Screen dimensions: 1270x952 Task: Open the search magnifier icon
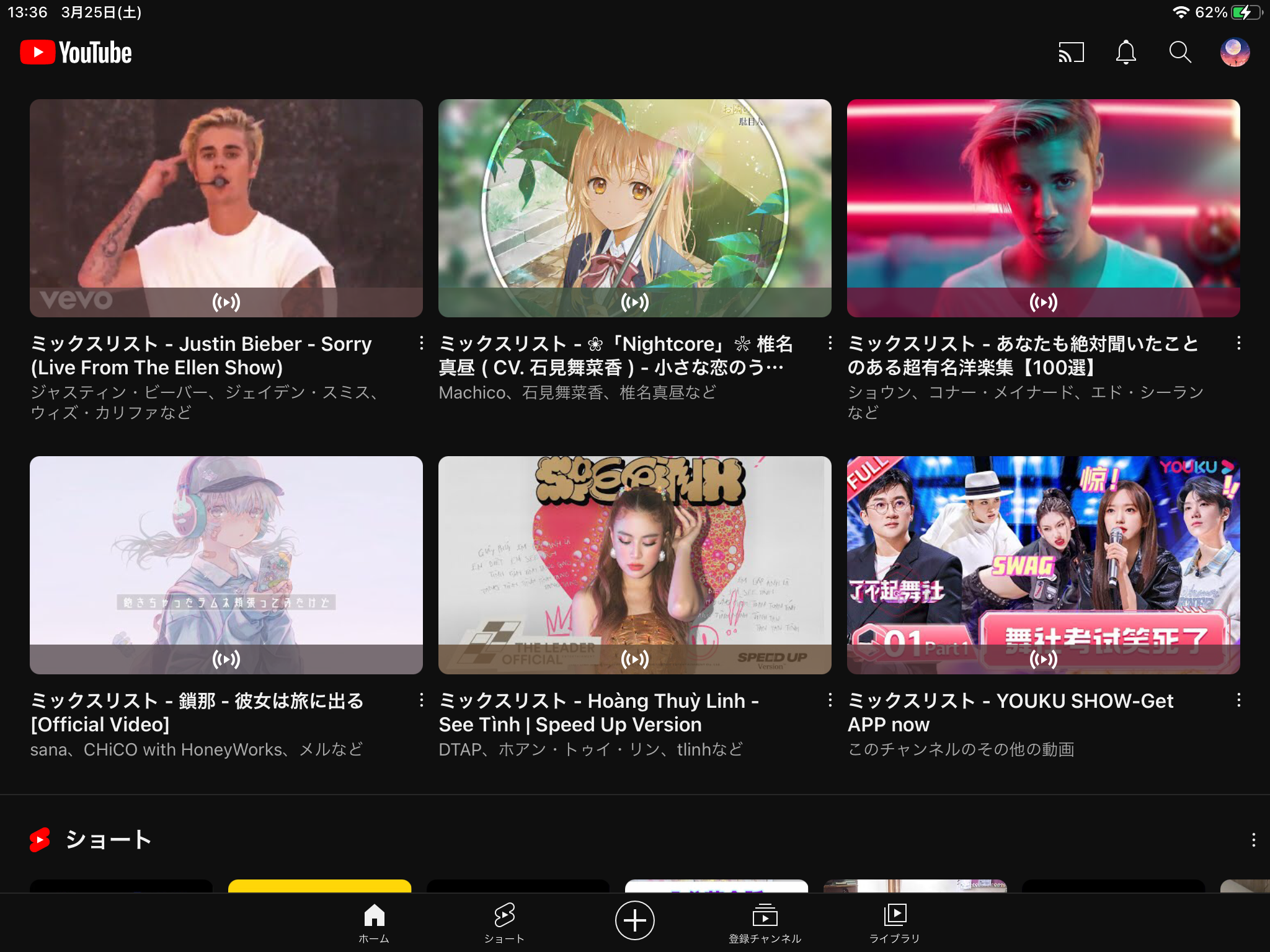coord(1180,53)
